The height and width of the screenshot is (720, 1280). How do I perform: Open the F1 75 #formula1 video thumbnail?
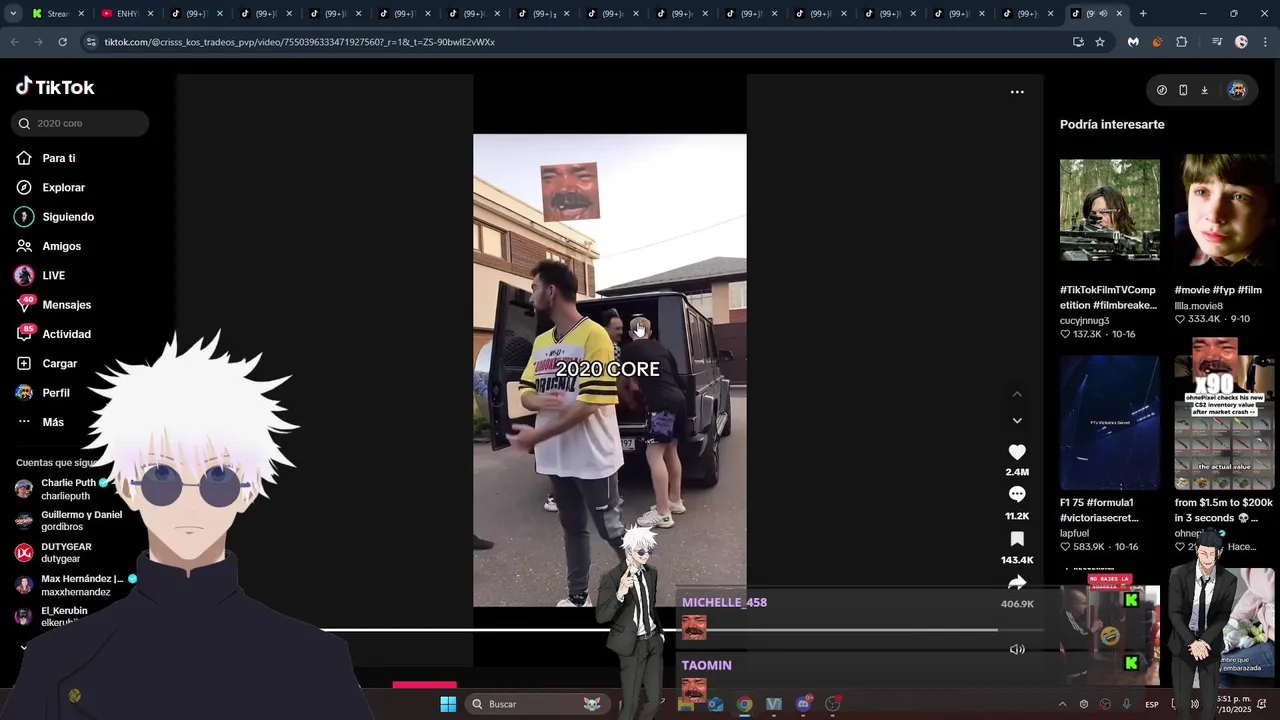[x=1110, y=423]
